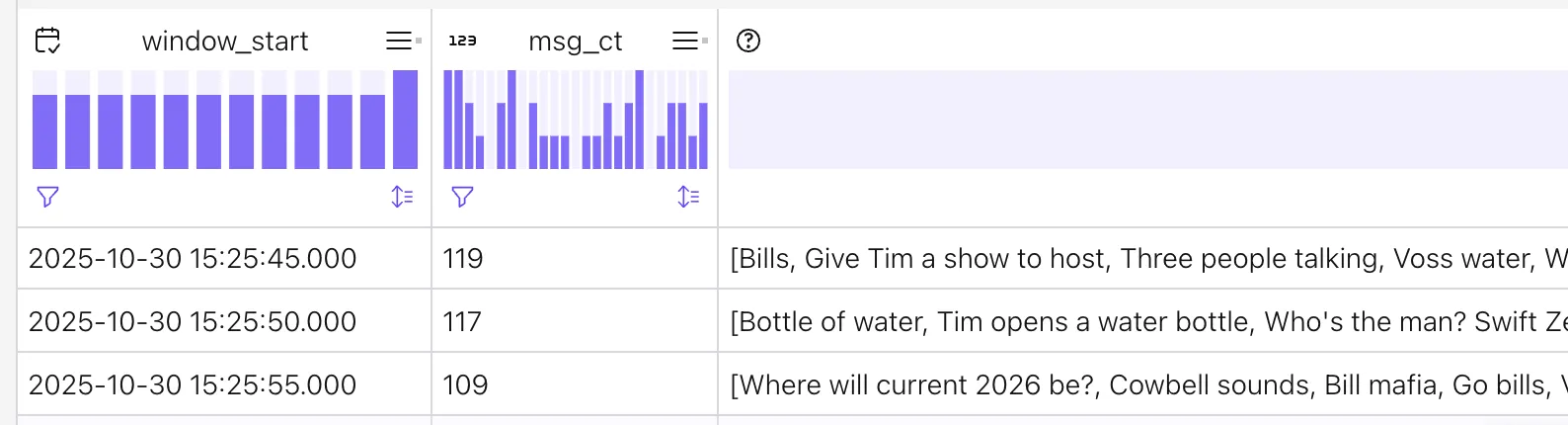This screenshot has width=1568, height=425.
Task: Filter the msg_ct column
Action: (462, 197)
